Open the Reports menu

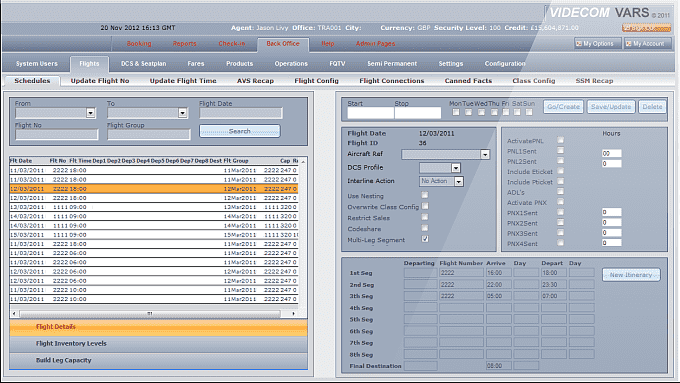click(184, 44)
